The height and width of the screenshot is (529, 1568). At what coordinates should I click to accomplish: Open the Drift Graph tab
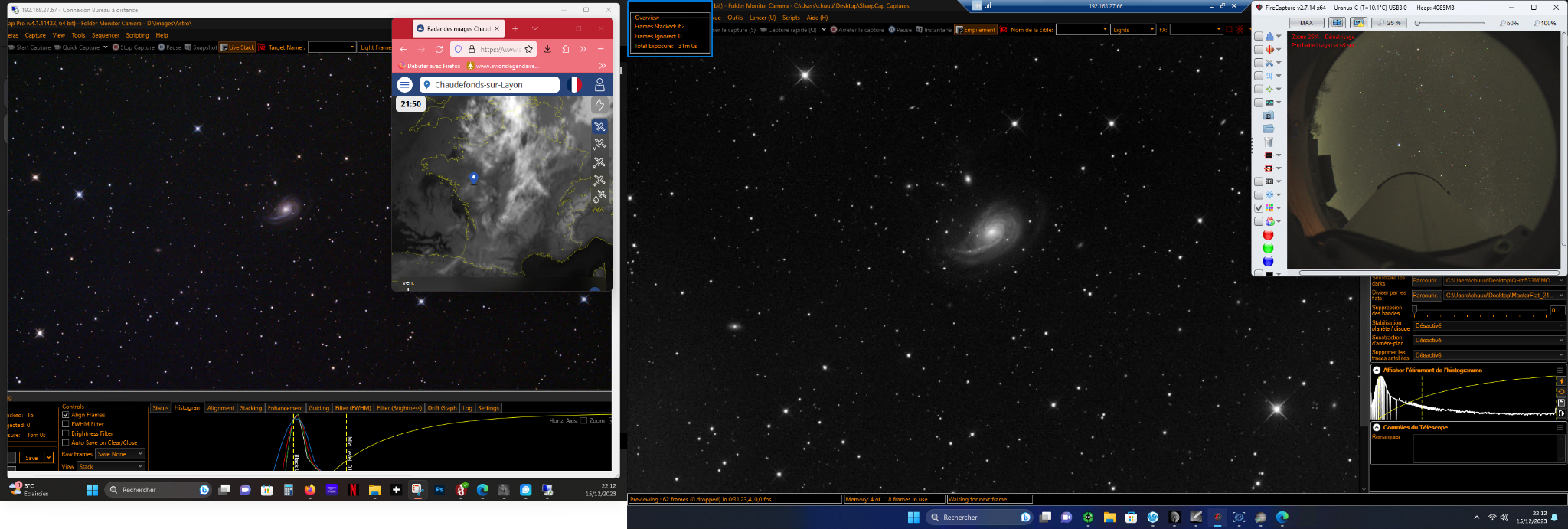tap(442, 408)
